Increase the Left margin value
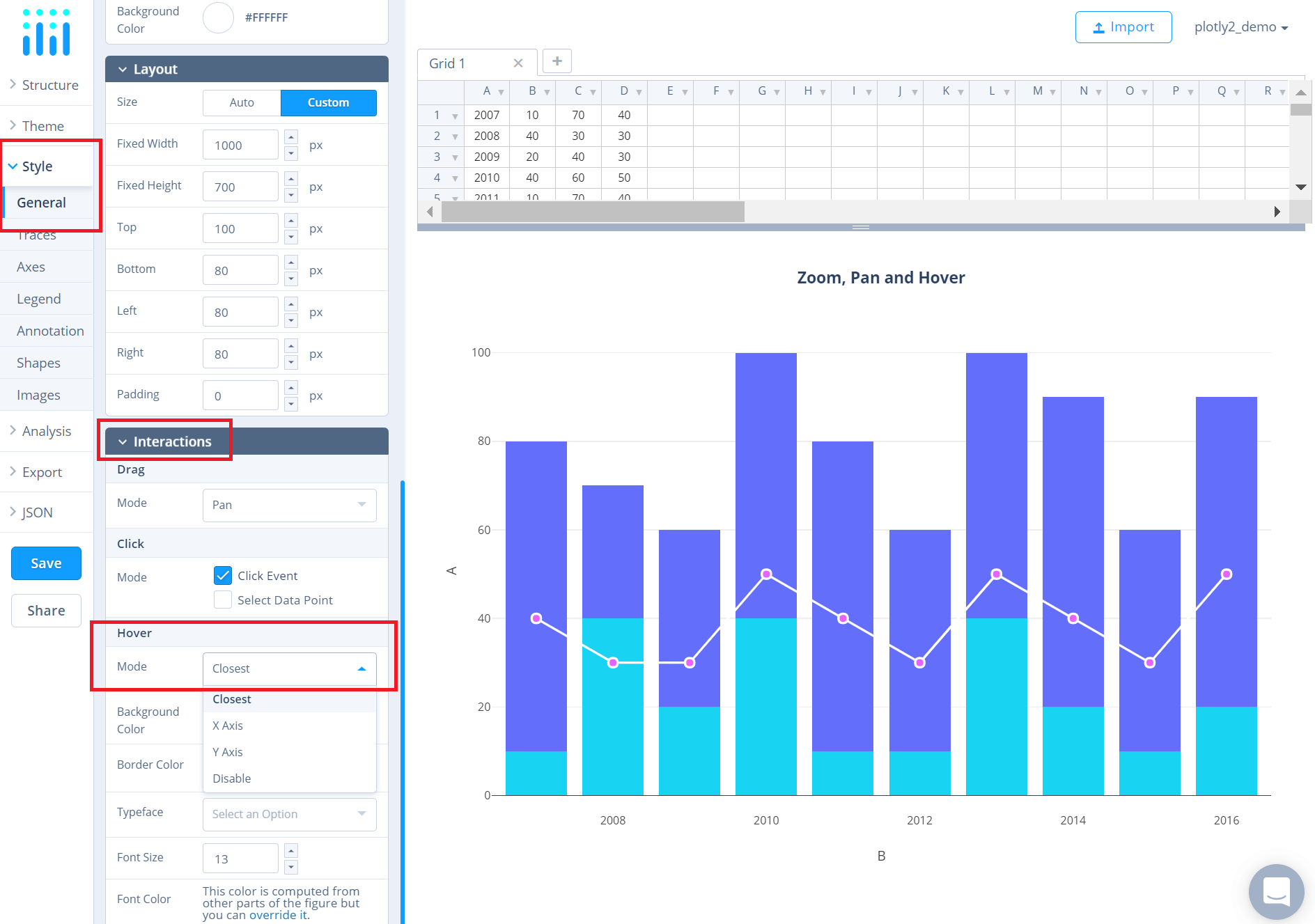Image resolution: width=1315 pixels, height=924 pixels. point(292,304)
